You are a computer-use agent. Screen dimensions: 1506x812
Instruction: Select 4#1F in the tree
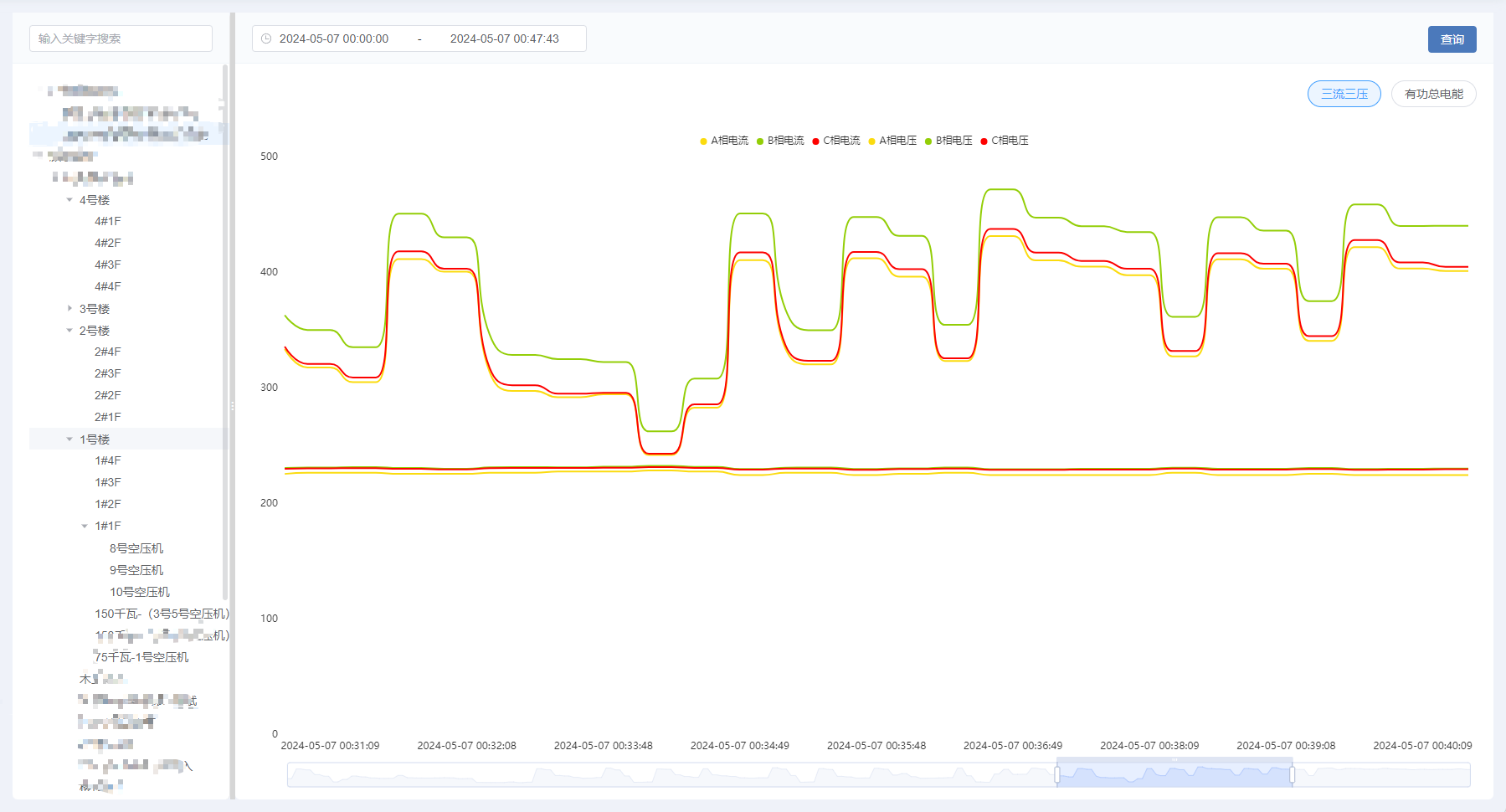(x=108, y=222)
